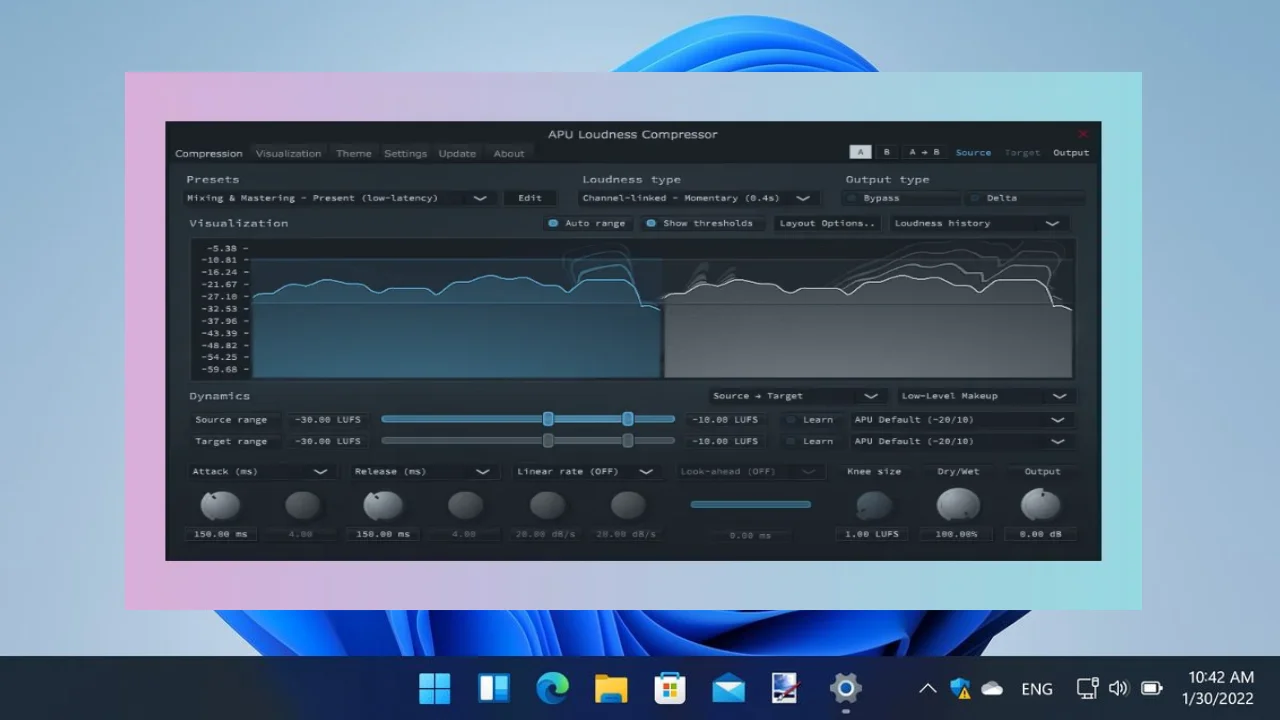Image resolution: width=1280 pixels, height=720 pixels.
Task: Launch Microsoft Edge from the taskbar
Action: 552,688
